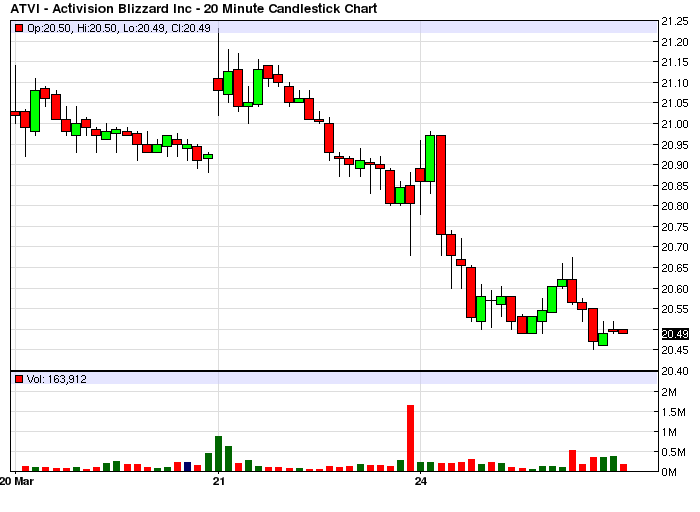Click the 20.75 price axis label
Image resolution: width=700 pixels, height=512 pixels.
pos(675,227)
